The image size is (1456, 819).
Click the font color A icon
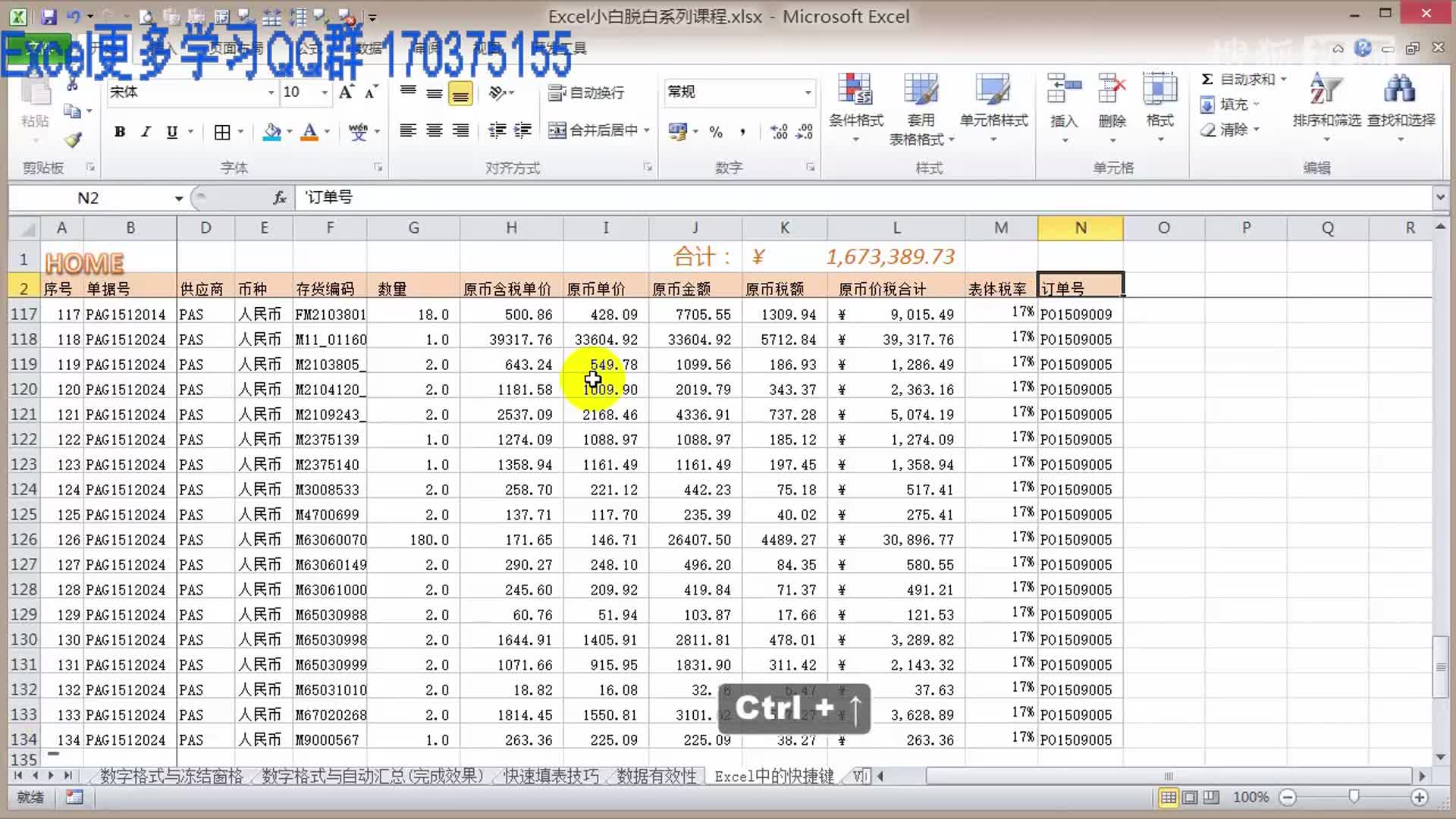[309, 132]
